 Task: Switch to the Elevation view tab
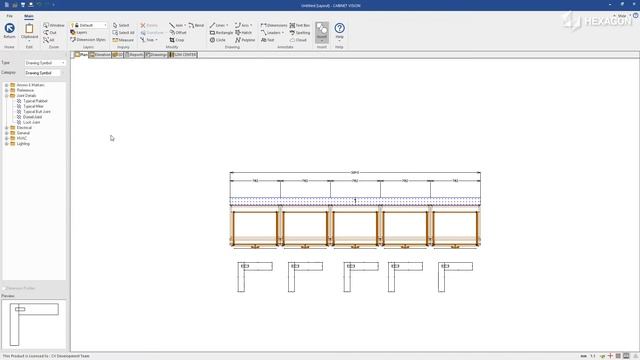(x=100, y=55)
